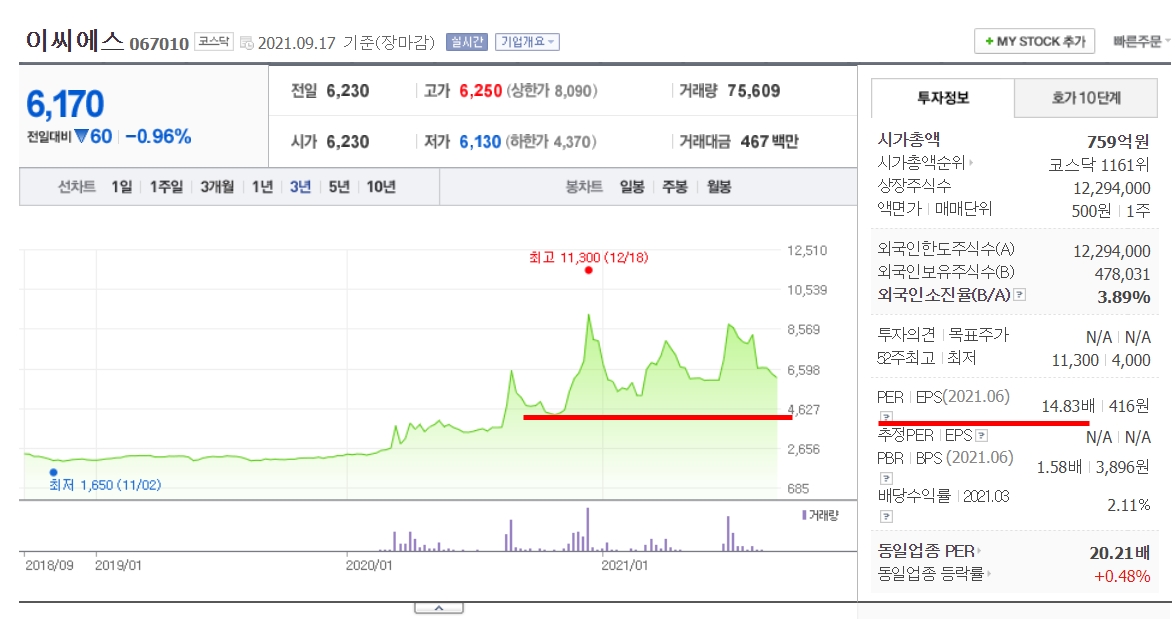Screen dimensions: 1176x619
Task: Click the stock code 067010
Action: (x=159, y=44)
